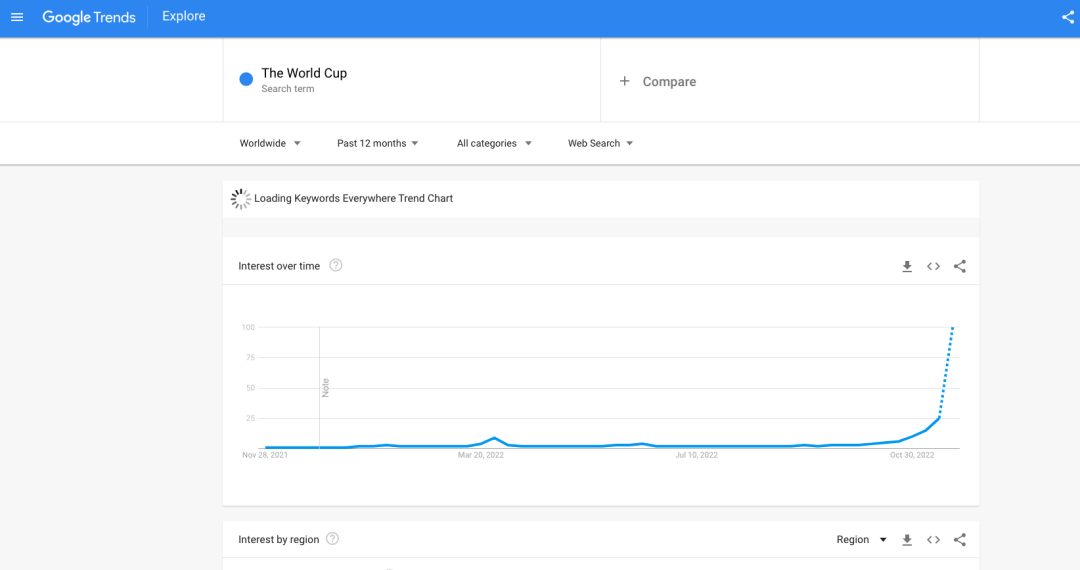Open the Web Search type dropdown
The height and width of the screenshot is (570, 1080).
[x=600, y=143]
